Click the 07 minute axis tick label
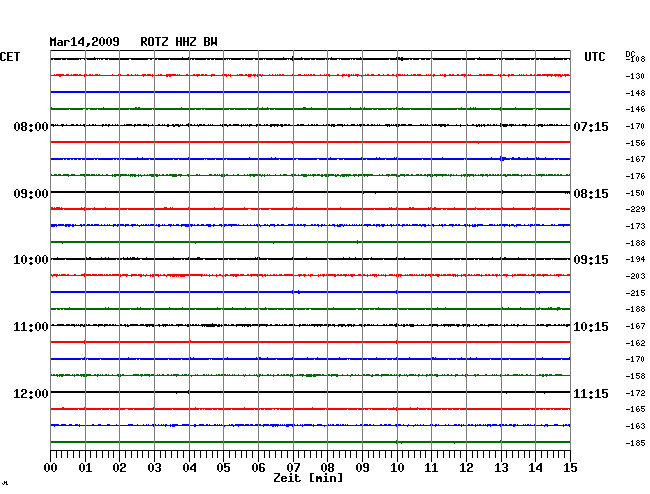This screenshot has height=494, width=650. [293, 468]
